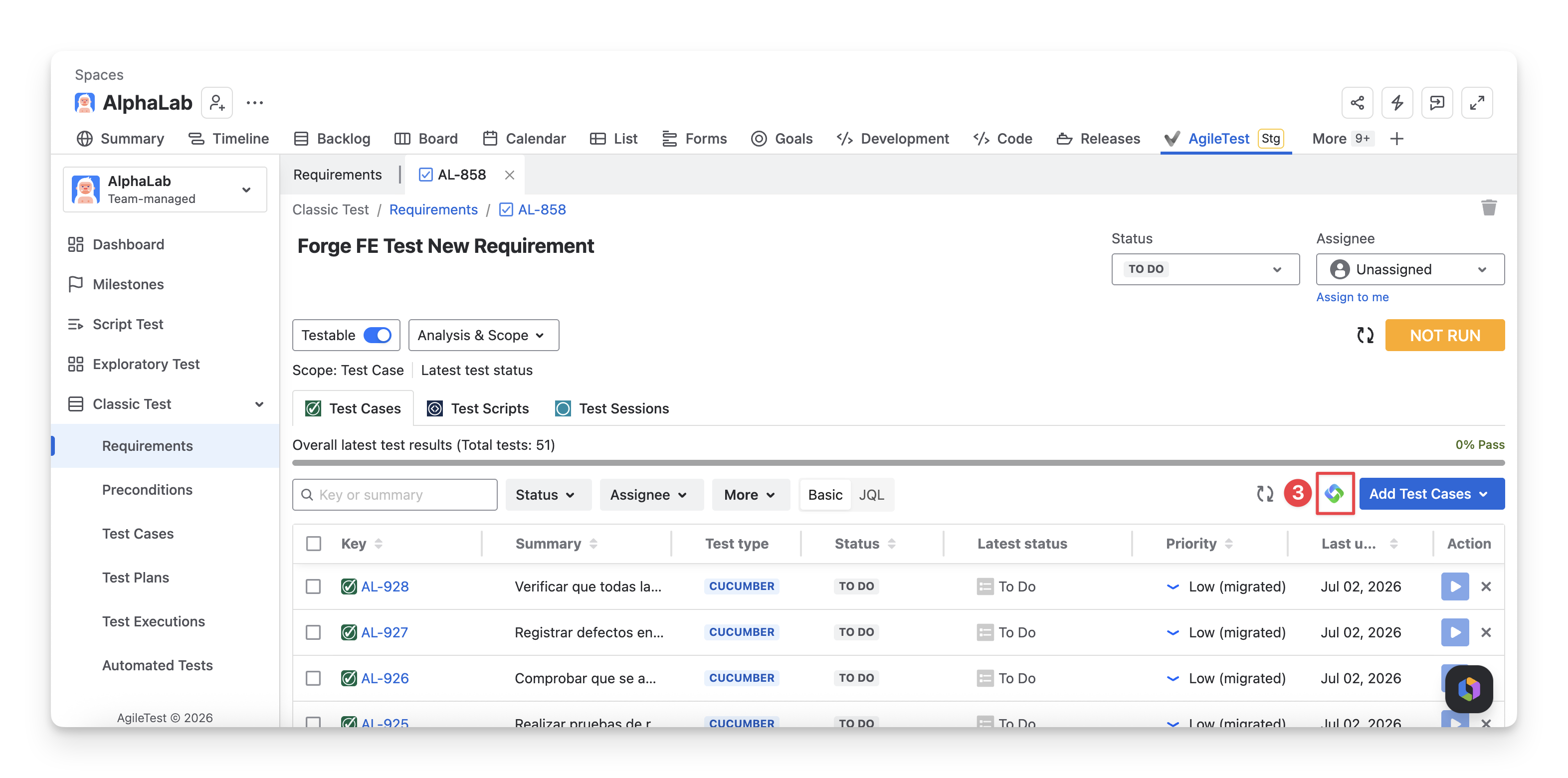Click the share icon in the header
This screenshot has width=1568, height=778.
pos(1357,103)
